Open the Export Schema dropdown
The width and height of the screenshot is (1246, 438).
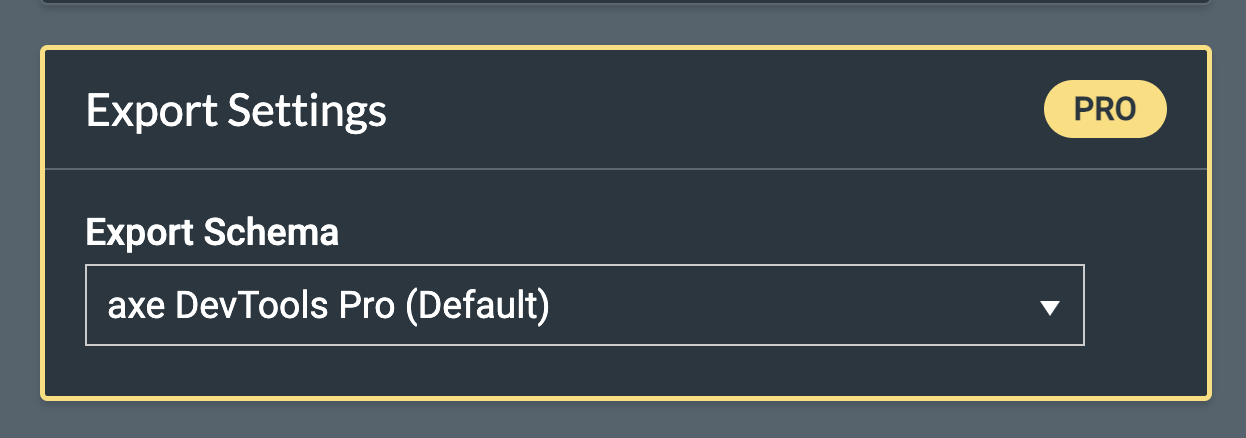click(x=584, y=305)
